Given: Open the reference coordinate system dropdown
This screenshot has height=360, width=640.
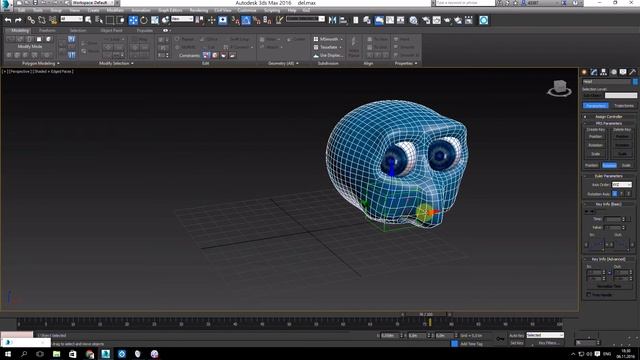Looking at the screenshot, I should coord(182,19).
